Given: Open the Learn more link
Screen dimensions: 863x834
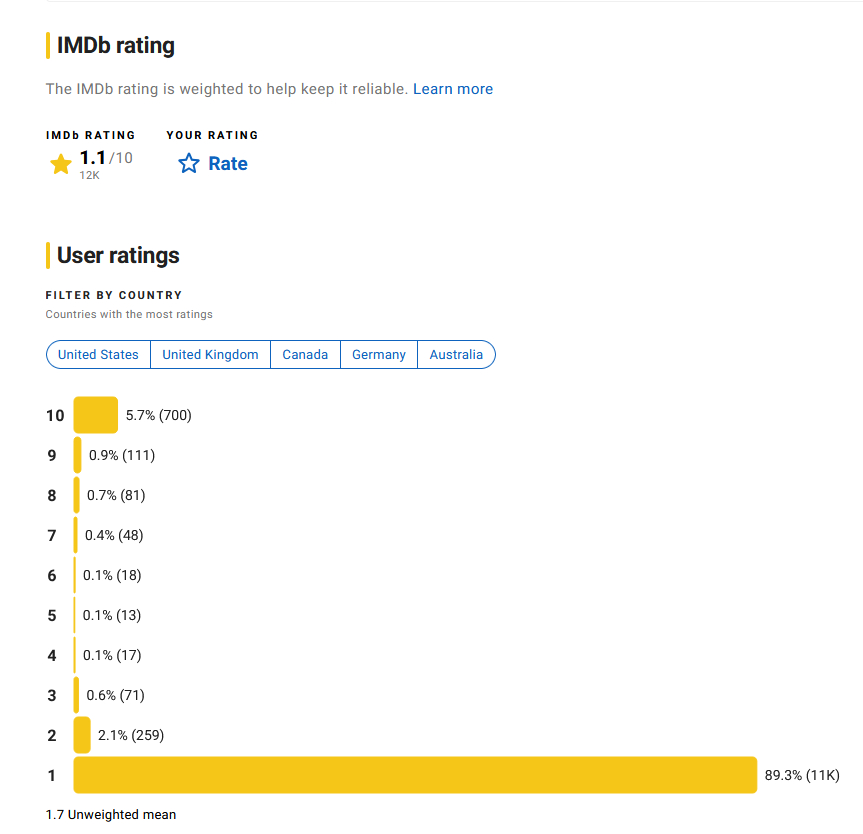Looking at the screenshot, I should pyautogui.click(x=453, y=89).
